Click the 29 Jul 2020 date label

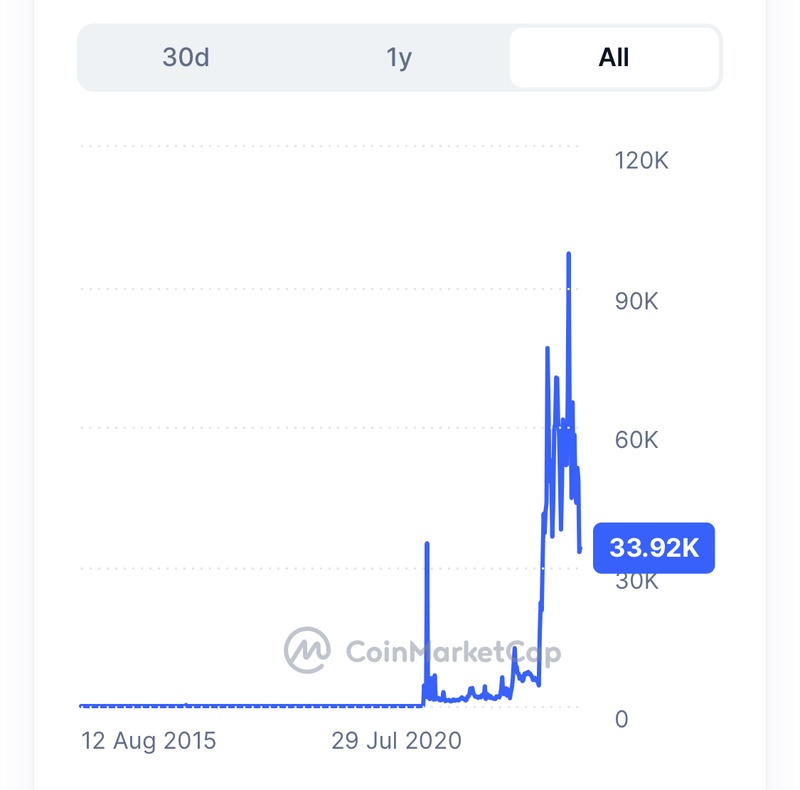click(396, 741)
